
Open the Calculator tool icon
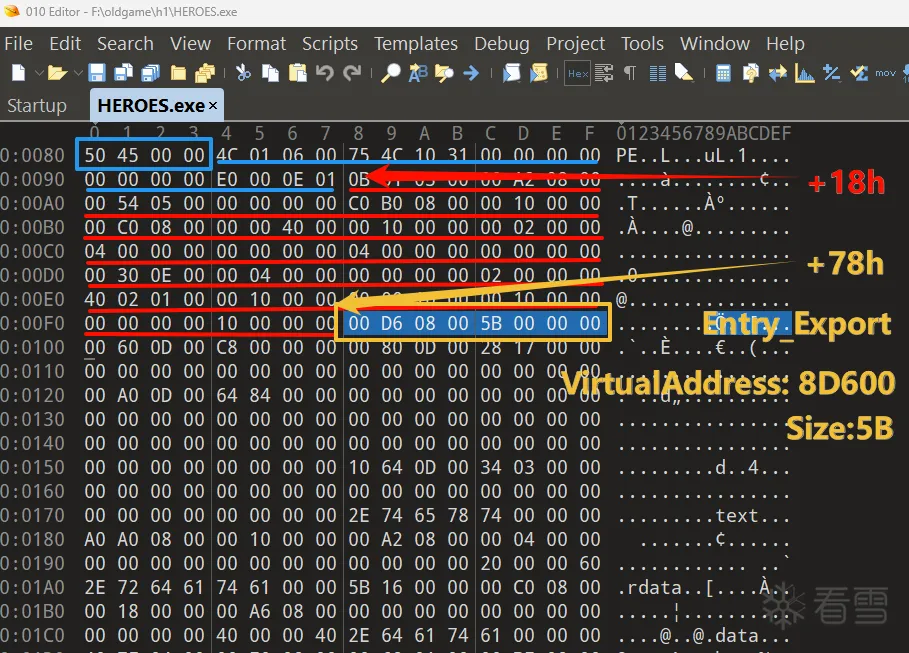point(723,73)
